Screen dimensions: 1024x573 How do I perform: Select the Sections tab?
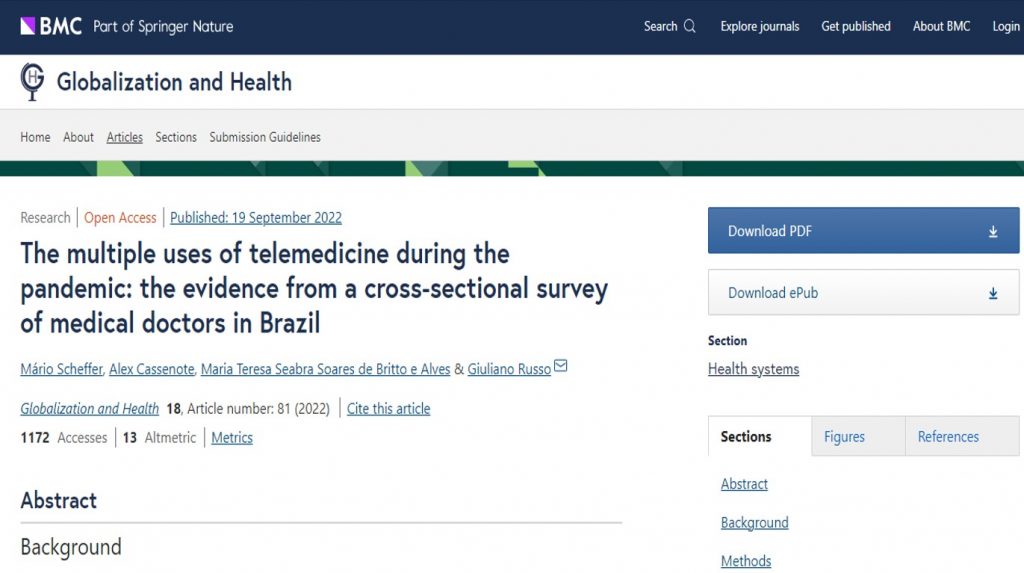[x=746, y=437]
